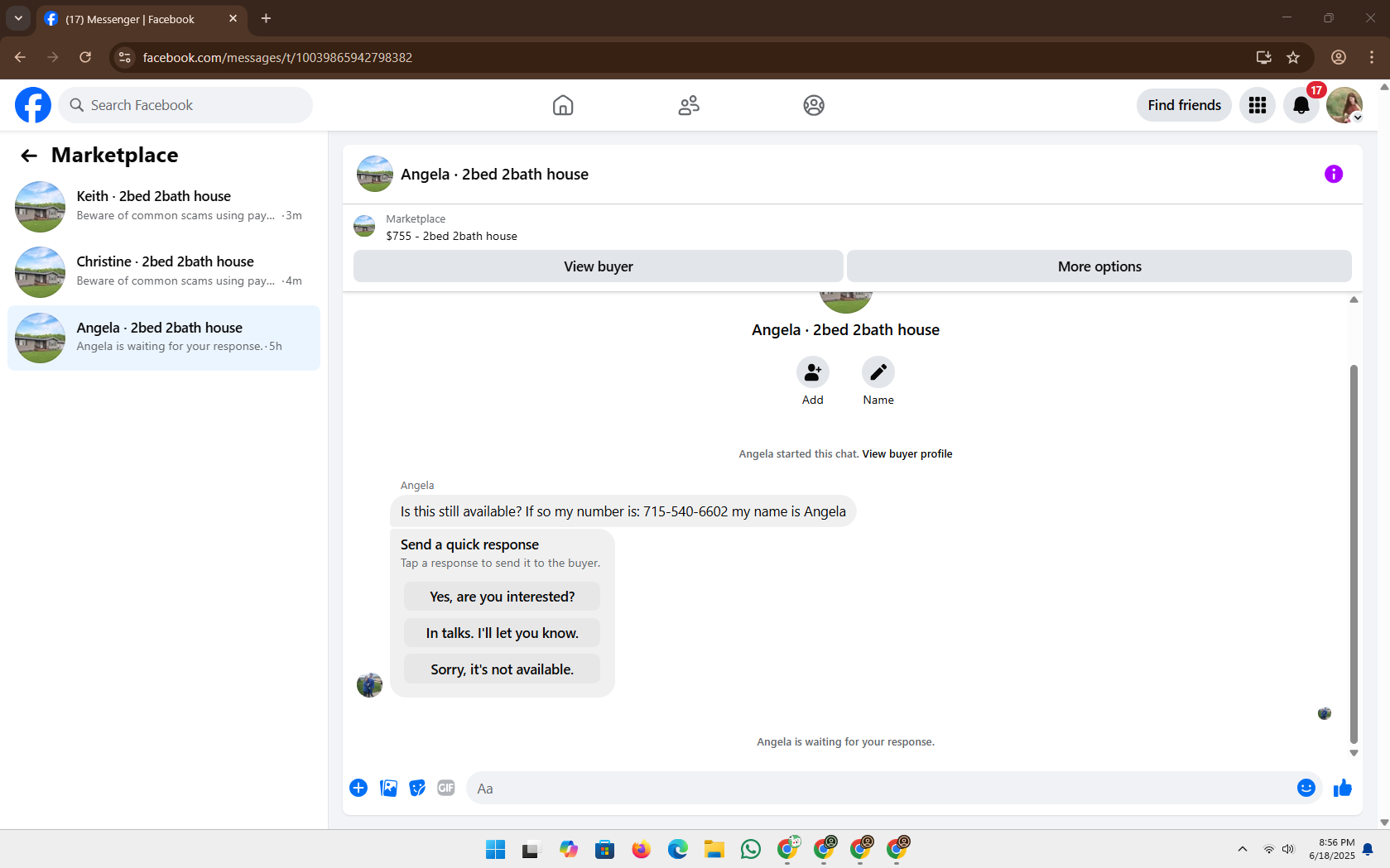Go back in browser history
Screen dimensions: 1390x868
[x=20, y=57]
